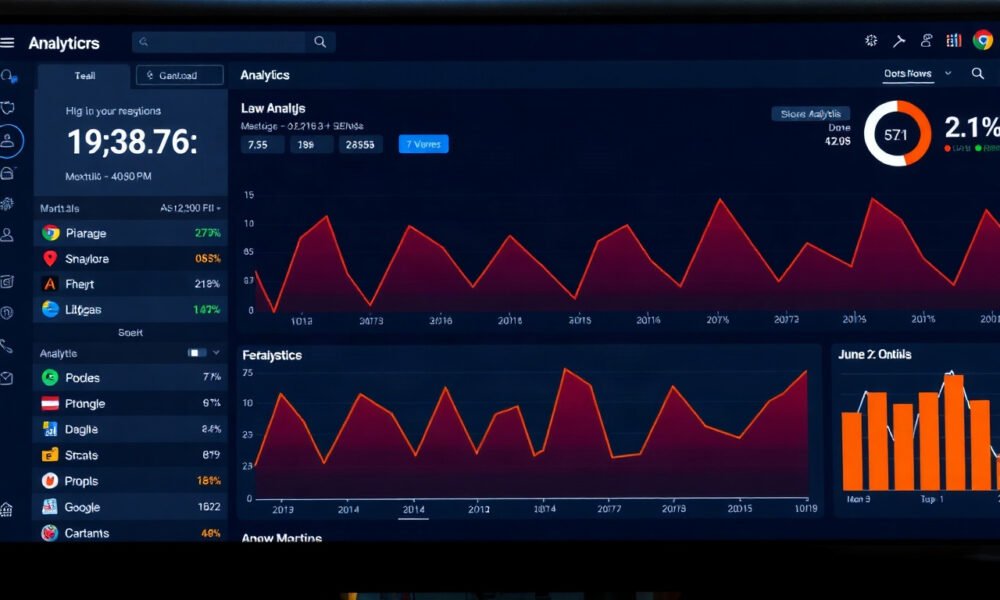Select the Dots Nows tab
The height and width of the screenshot is (600, 1000).
click(x=908, y=74)
